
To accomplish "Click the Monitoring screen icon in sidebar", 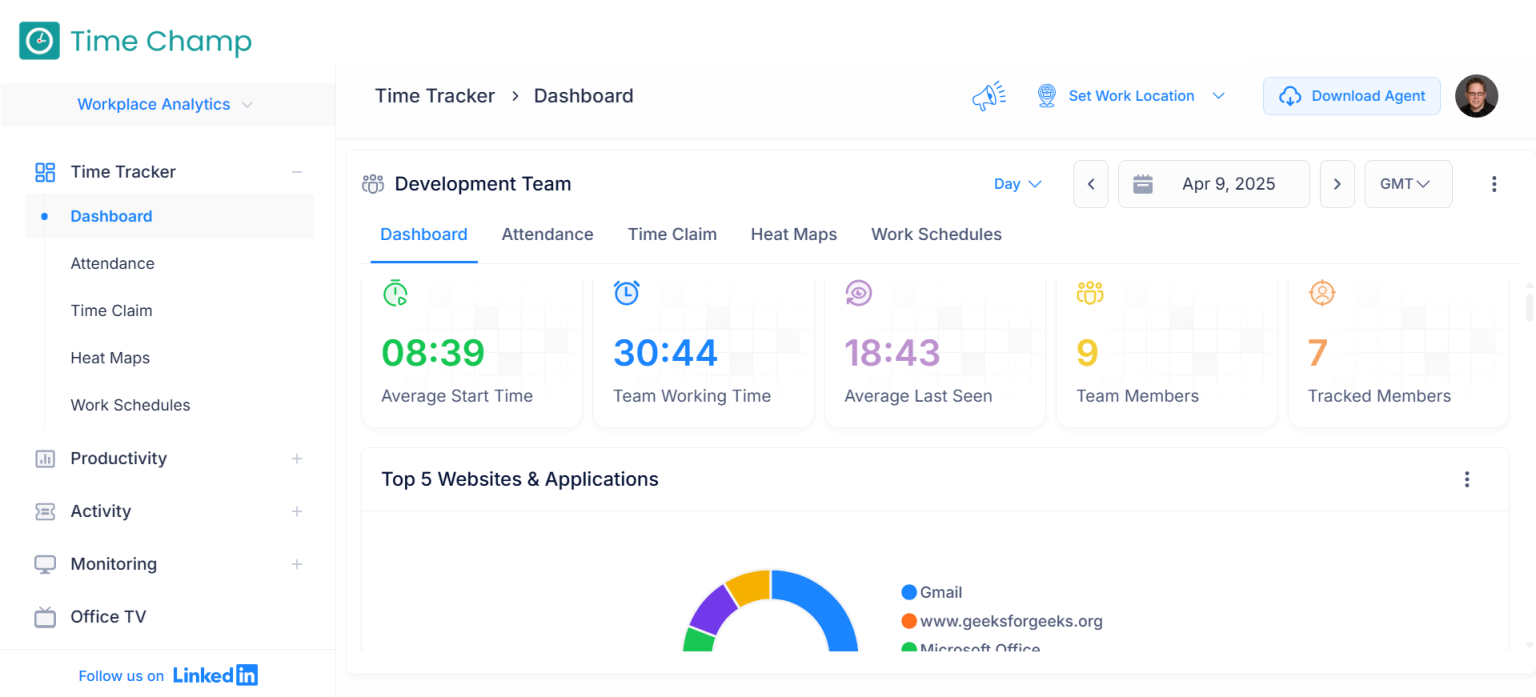I will coord(45,563).
